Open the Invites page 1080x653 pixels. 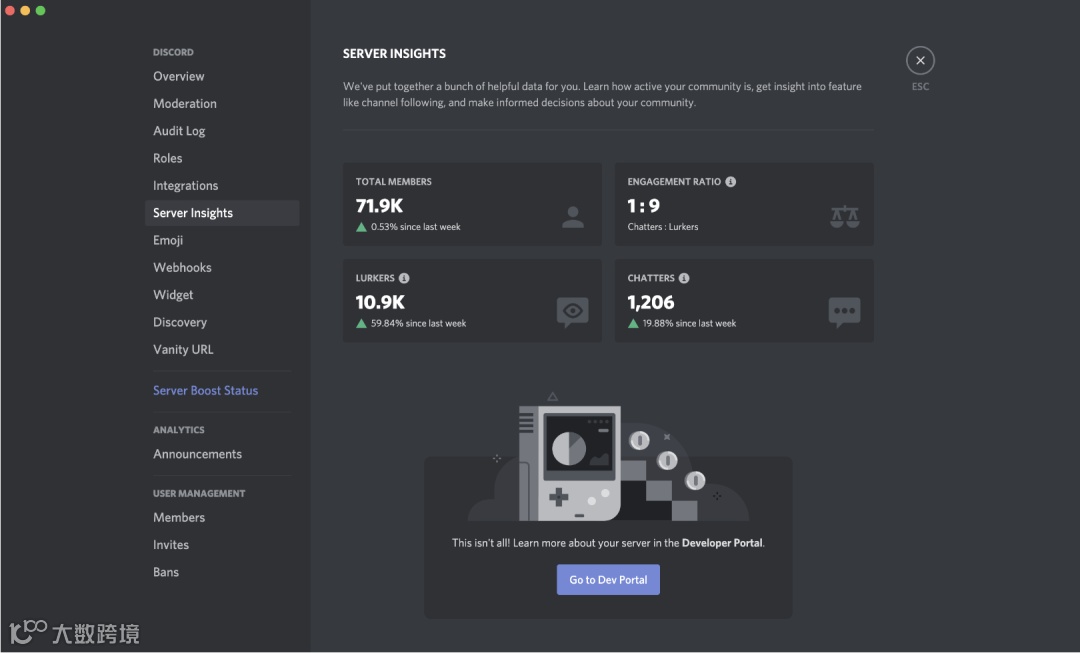point(171,545)
